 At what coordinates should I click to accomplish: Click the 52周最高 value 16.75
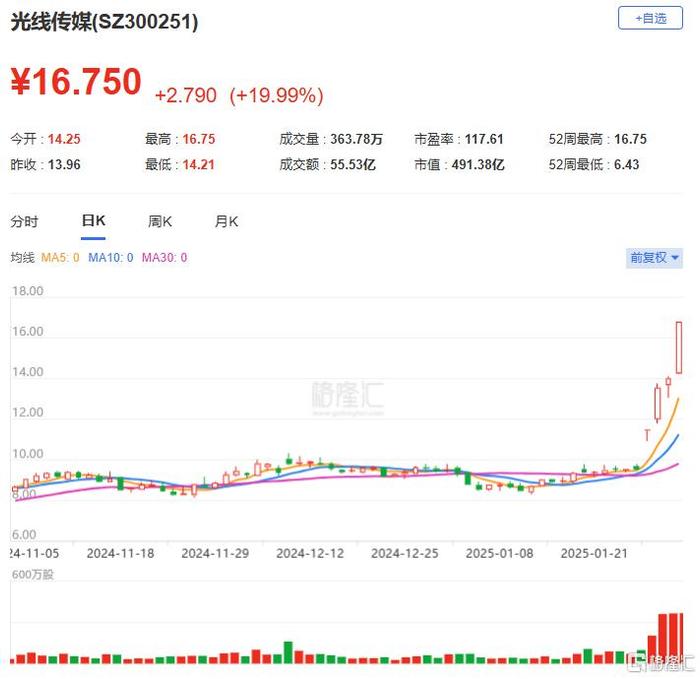pyautogui.click(x=630, y=139)
